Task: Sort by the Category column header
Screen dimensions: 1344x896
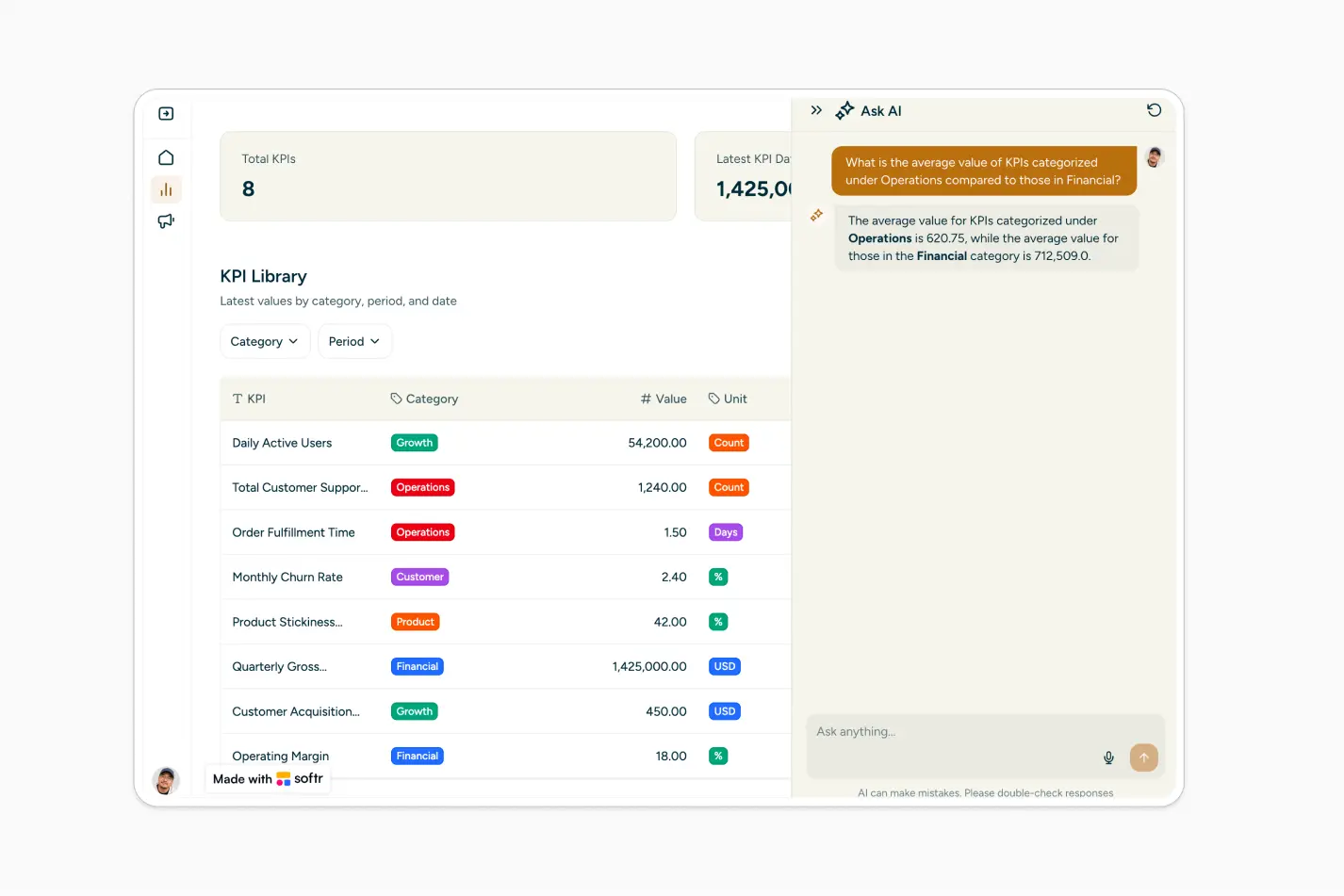Action: pos(424,399)
